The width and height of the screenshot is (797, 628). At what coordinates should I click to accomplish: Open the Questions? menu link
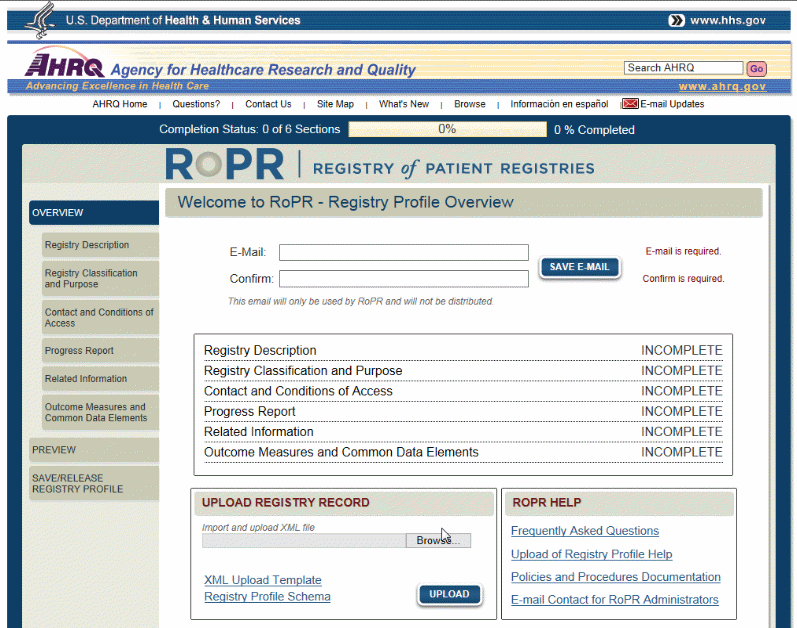click(196, 104)
